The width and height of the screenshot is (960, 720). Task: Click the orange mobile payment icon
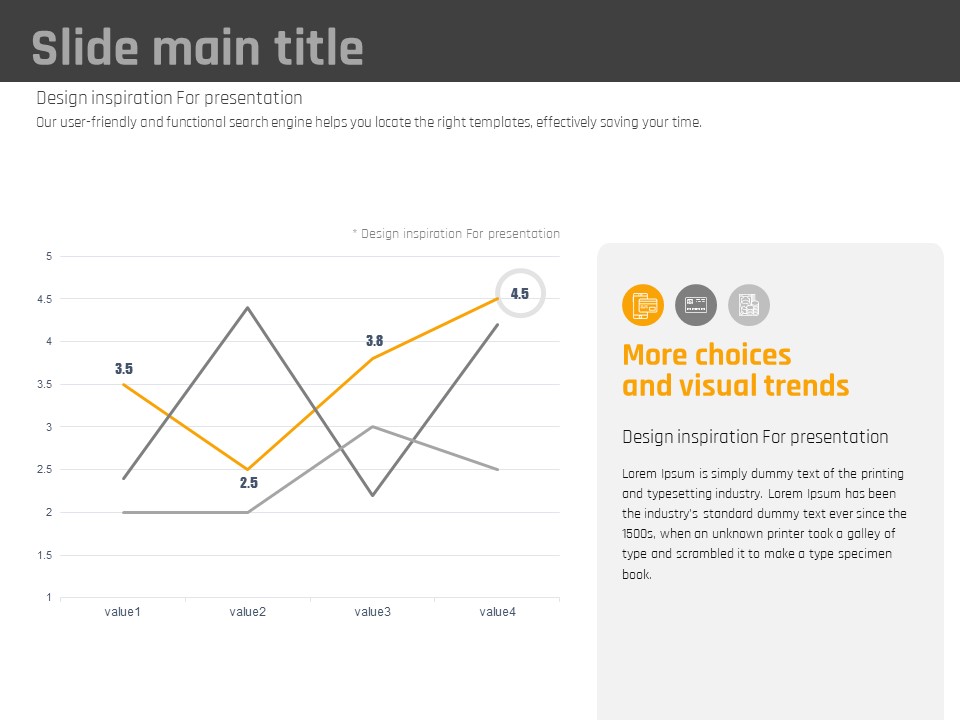coord(643,305)
